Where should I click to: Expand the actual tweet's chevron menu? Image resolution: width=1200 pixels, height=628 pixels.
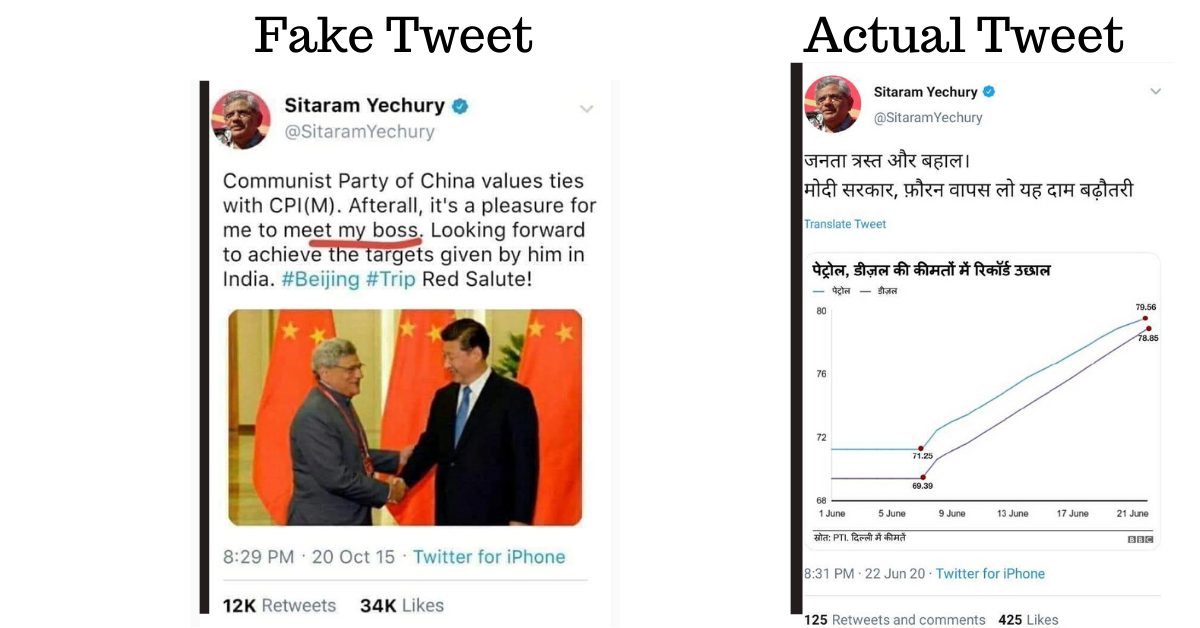(x=1156, y=91)
